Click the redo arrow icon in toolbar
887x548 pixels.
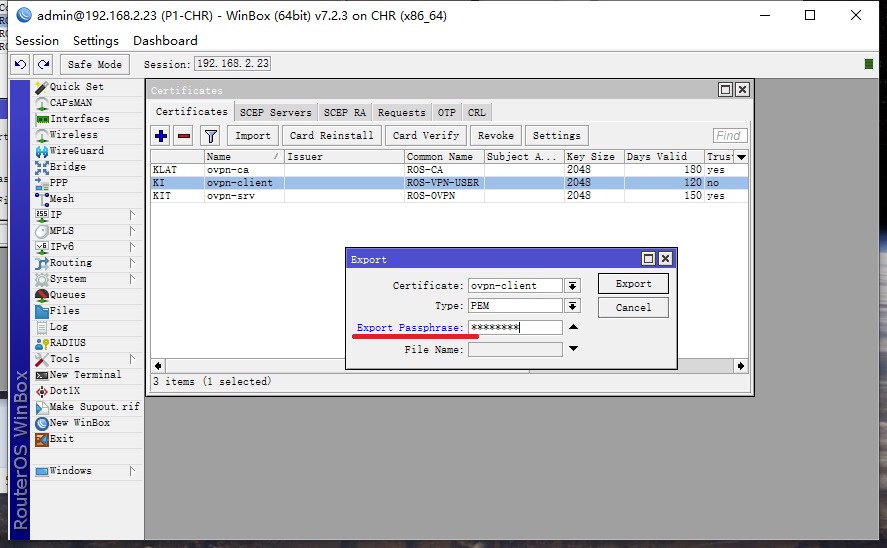click(42, 64)
